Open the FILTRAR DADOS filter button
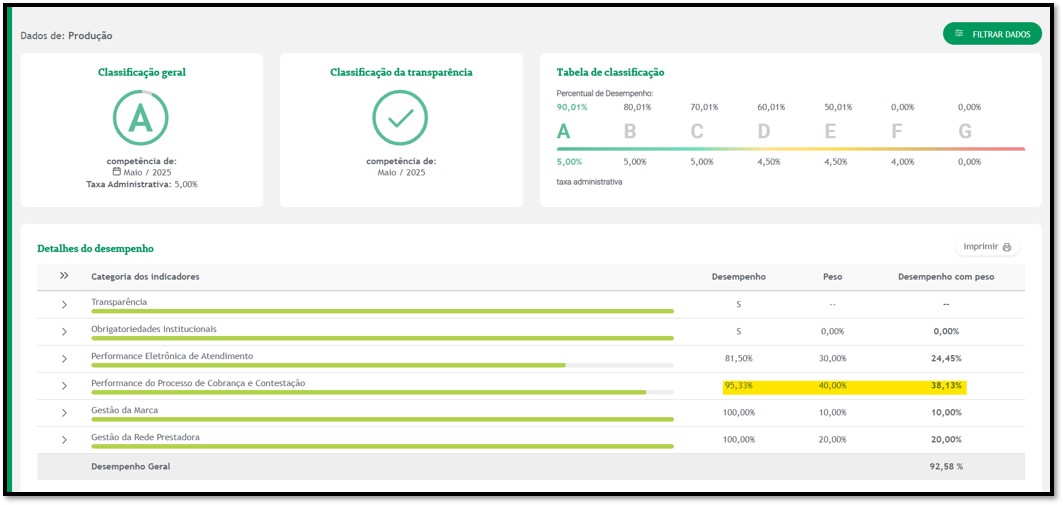Viewport: 1063px width, 505px height. [x=992, y=34]
